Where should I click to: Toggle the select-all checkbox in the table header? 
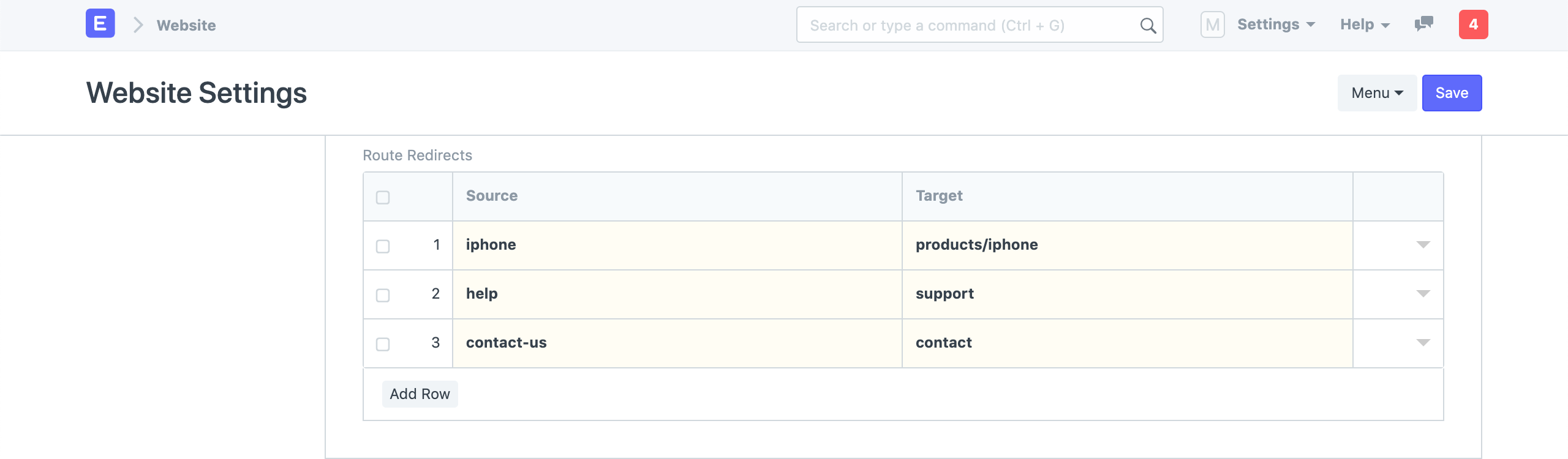coord(383,197)
